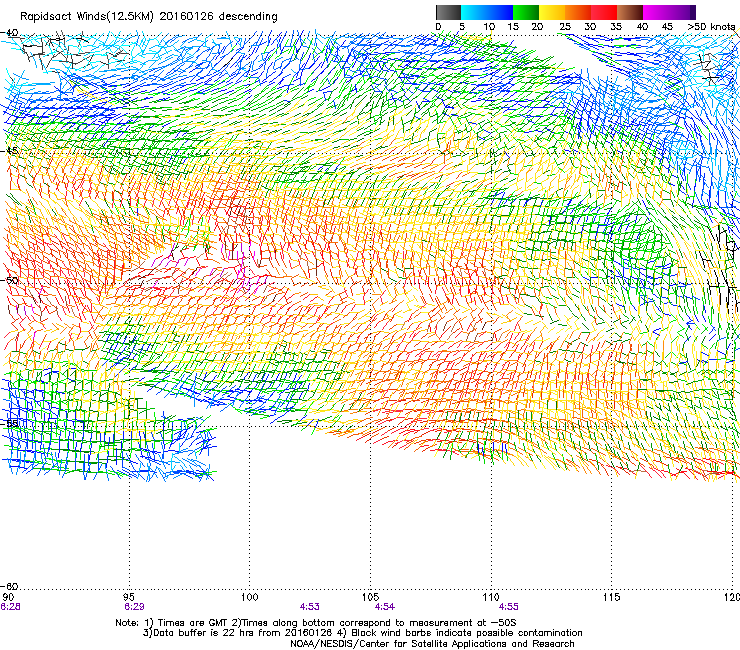Image resolution: width=740 pixels, height=650 pixels.
Task: Click the -45 latitude axis label
Action: point(9,151)
